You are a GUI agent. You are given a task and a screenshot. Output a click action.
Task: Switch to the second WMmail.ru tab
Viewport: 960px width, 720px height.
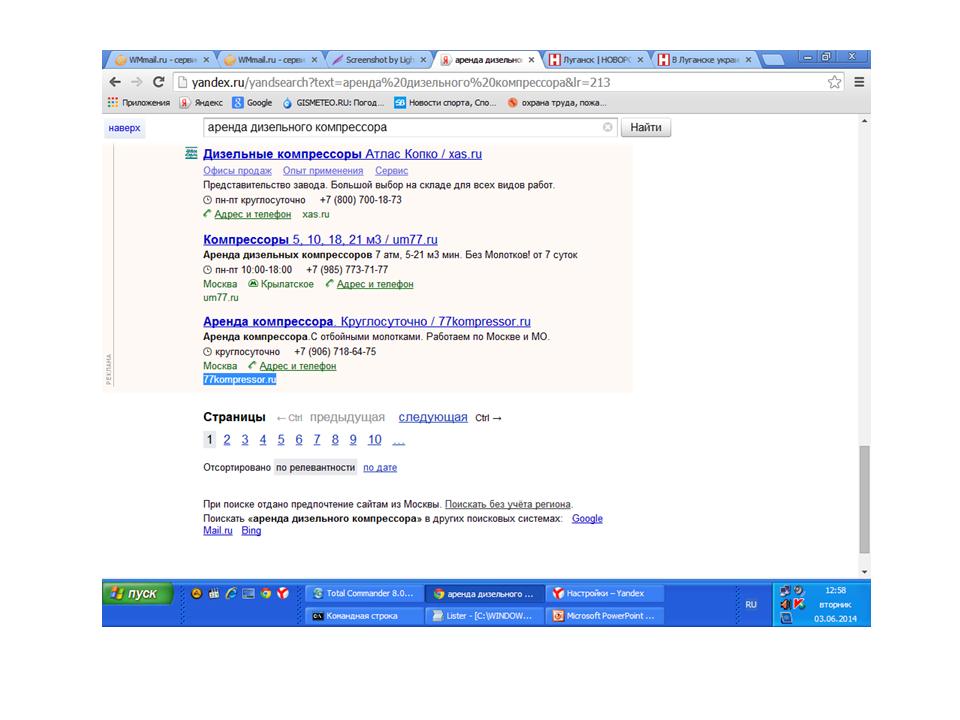(269, 60)
